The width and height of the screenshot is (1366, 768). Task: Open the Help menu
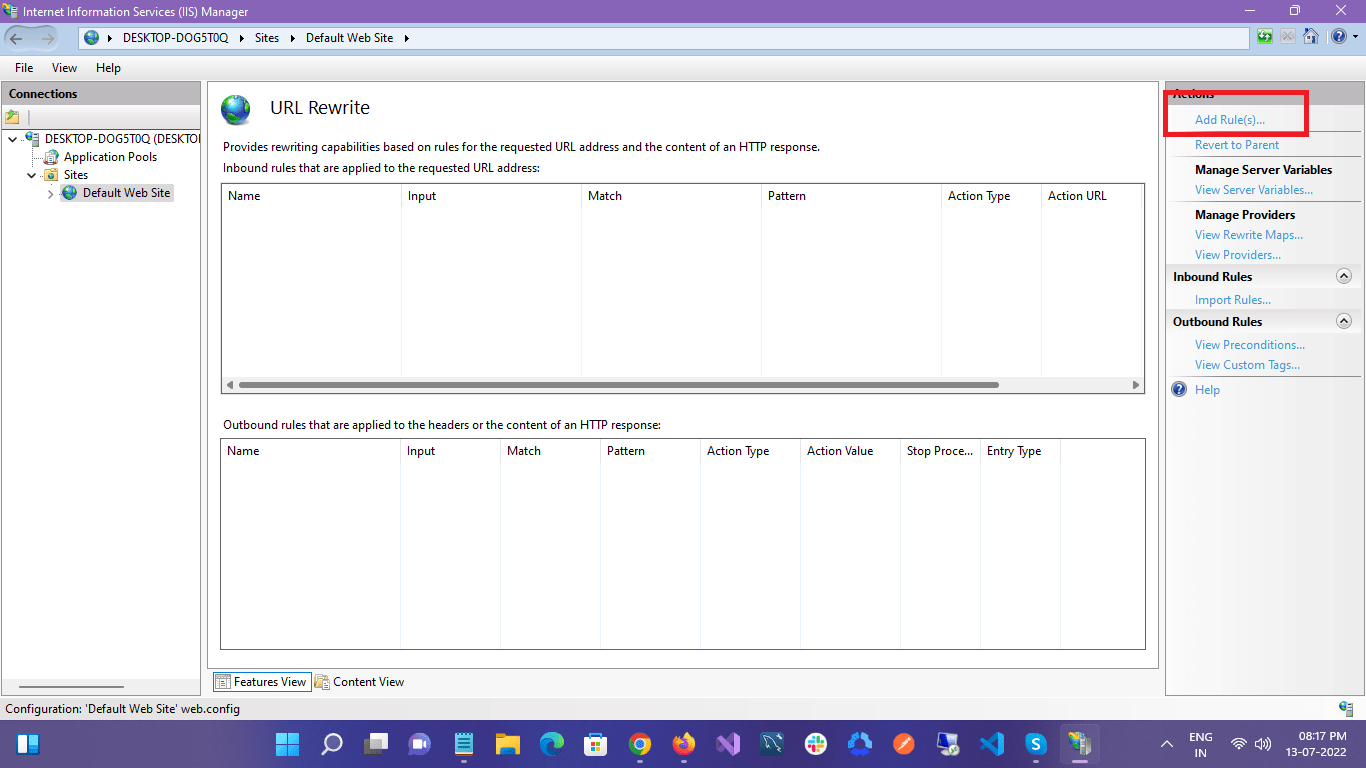click(108, 68)
